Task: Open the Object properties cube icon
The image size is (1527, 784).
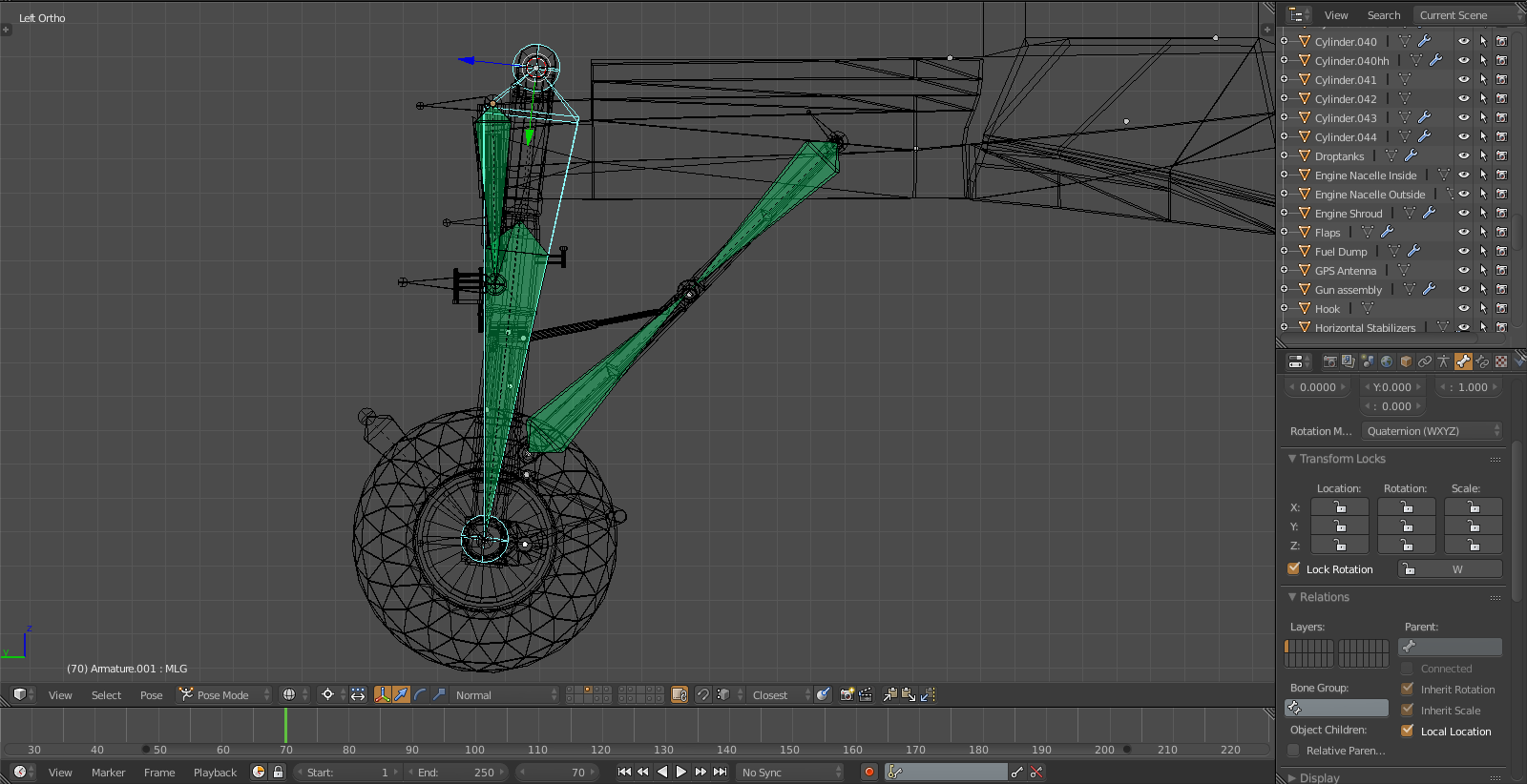Action: 1406,361
